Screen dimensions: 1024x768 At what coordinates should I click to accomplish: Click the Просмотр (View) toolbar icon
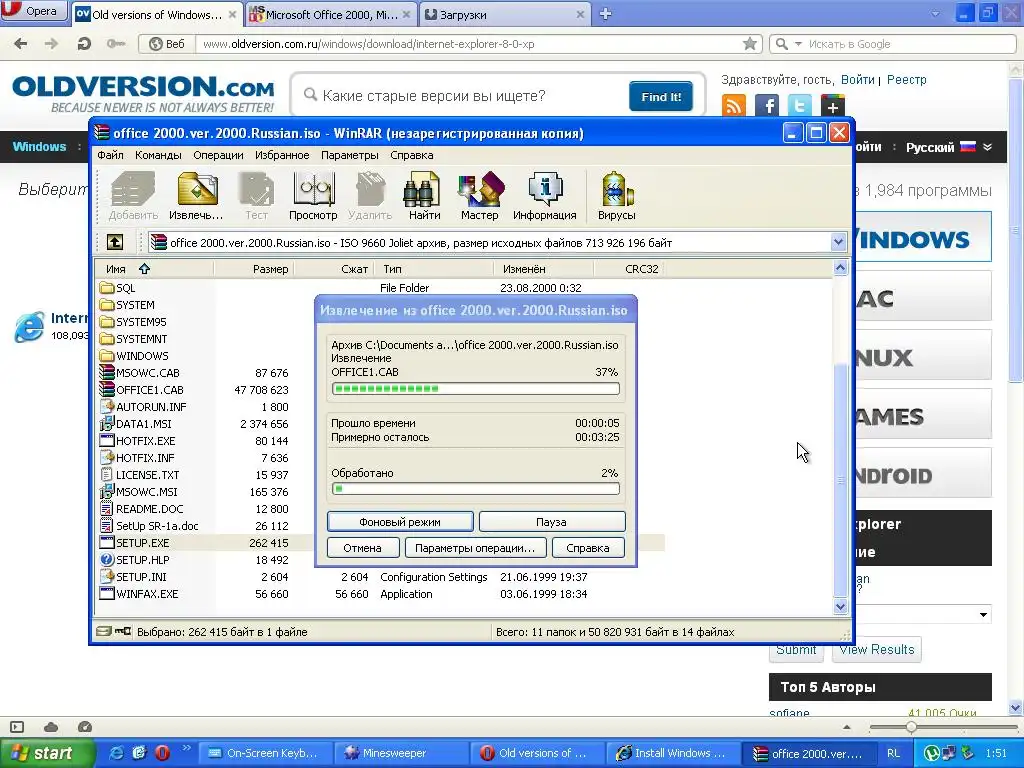(x=313, y=196)
